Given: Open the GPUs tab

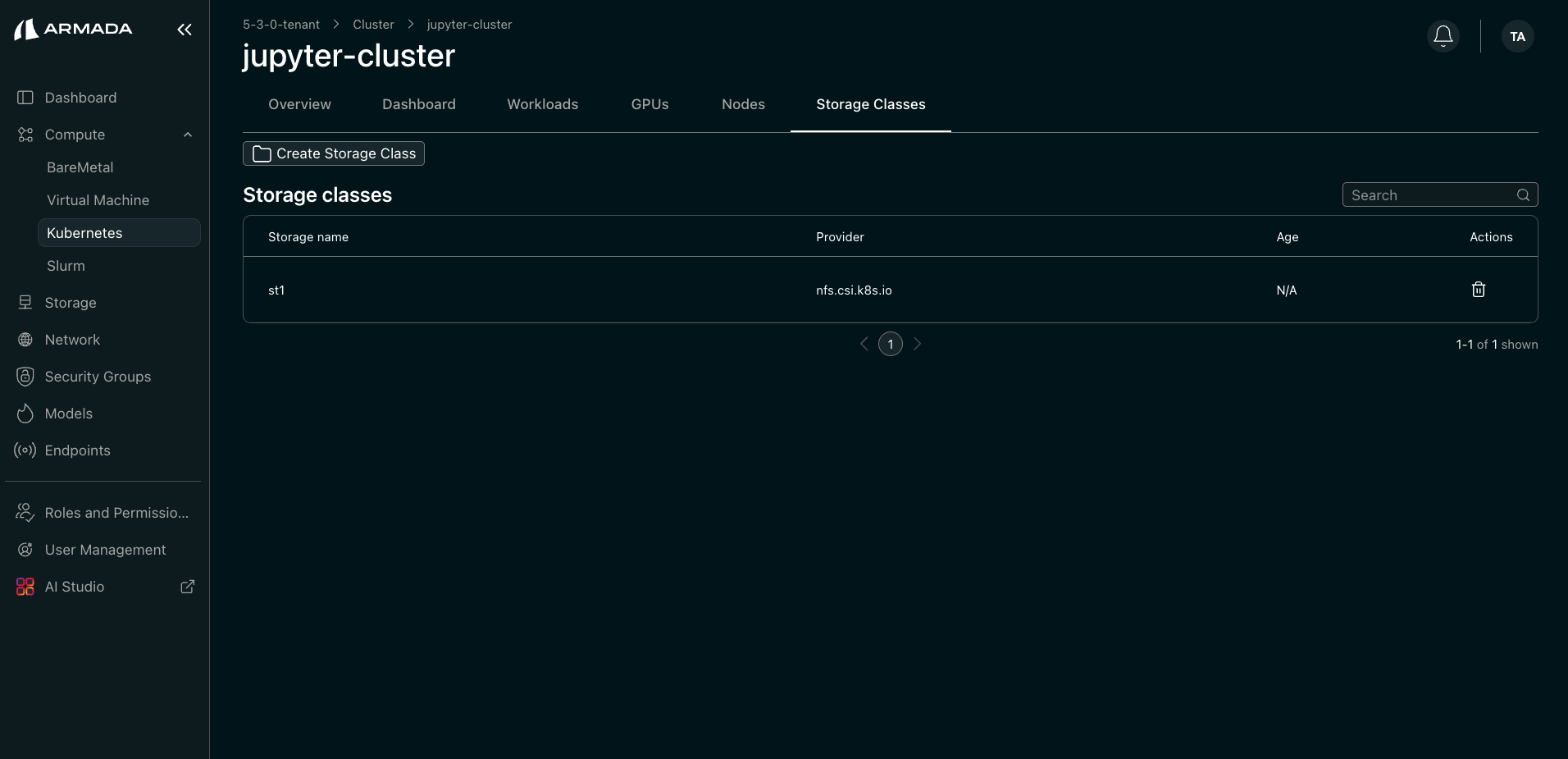Looking at the screenshot, I should 650,104.
